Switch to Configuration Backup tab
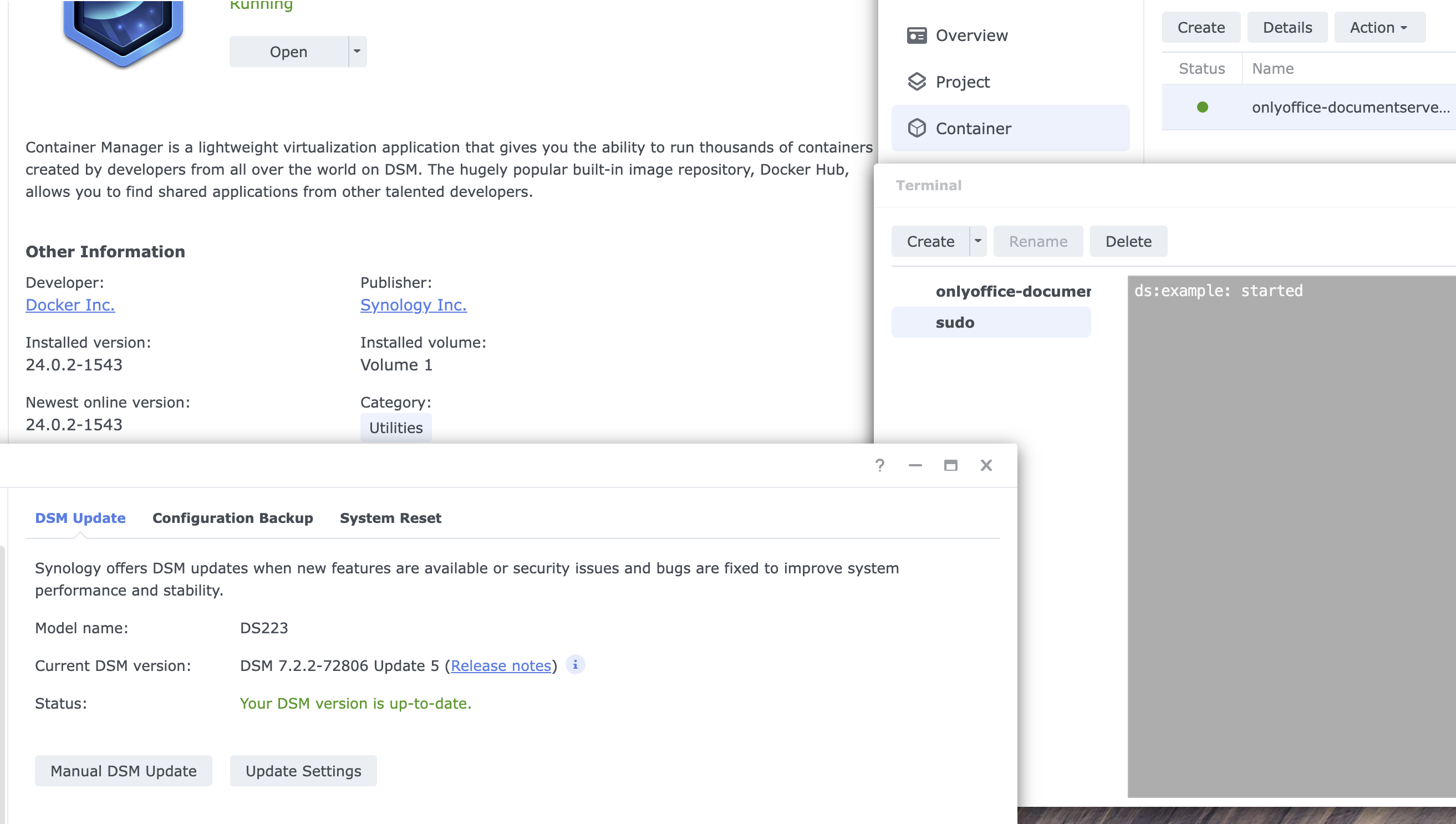 point(232,518)
